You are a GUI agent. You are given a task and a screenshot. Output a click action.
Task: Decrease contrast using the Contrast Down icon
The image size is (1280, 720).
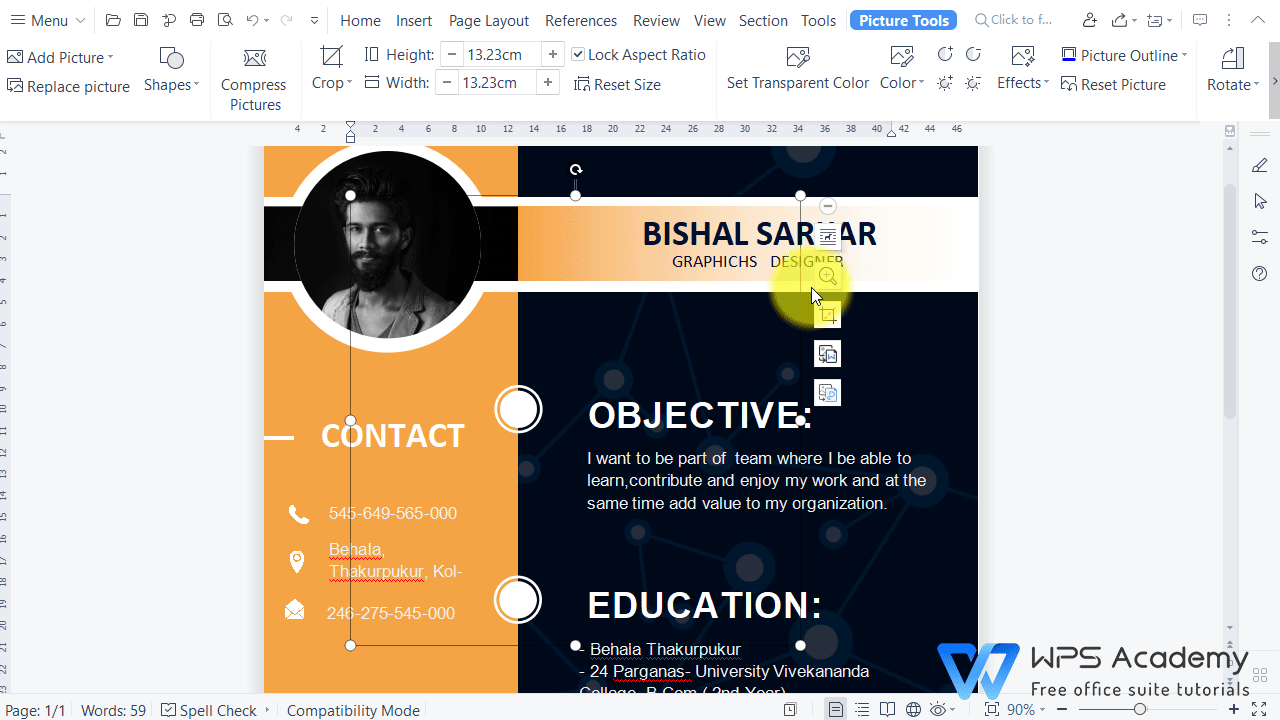pos(973,55)
